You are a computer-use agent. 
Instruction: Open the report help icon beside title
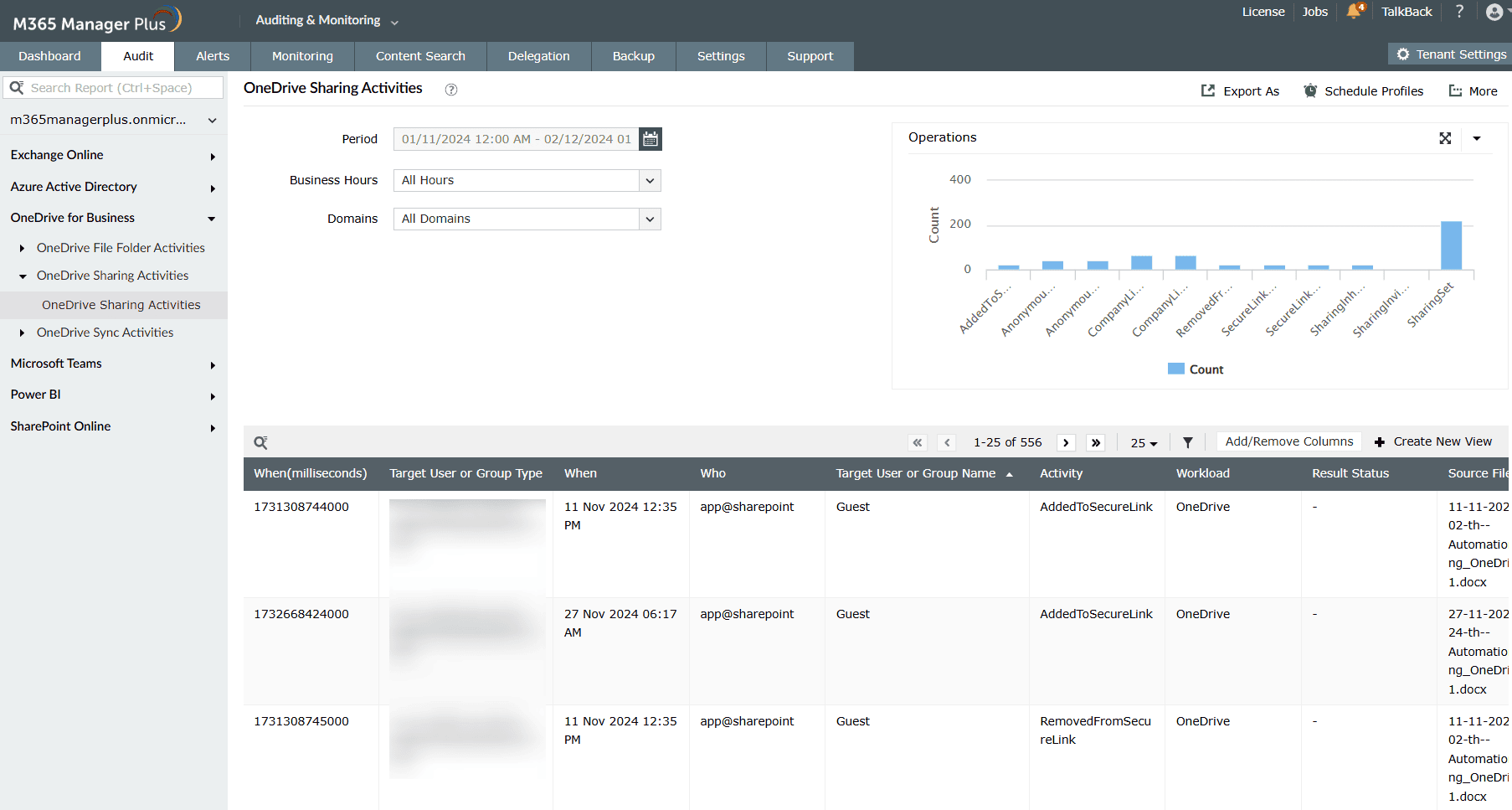pos(451,90)
